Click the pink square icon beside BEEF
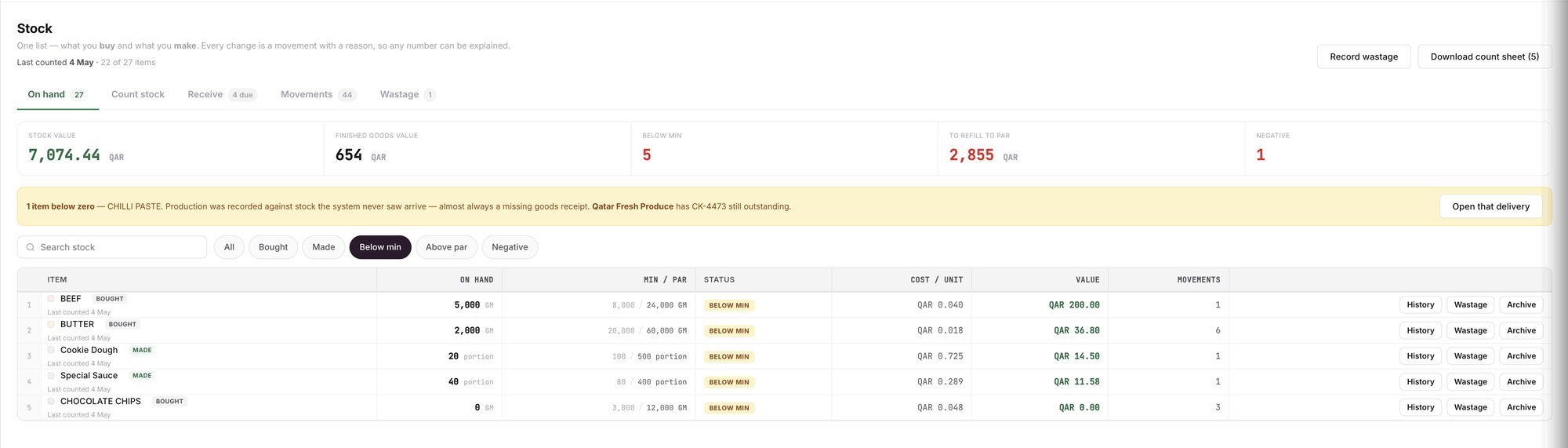 coord(51,299)
